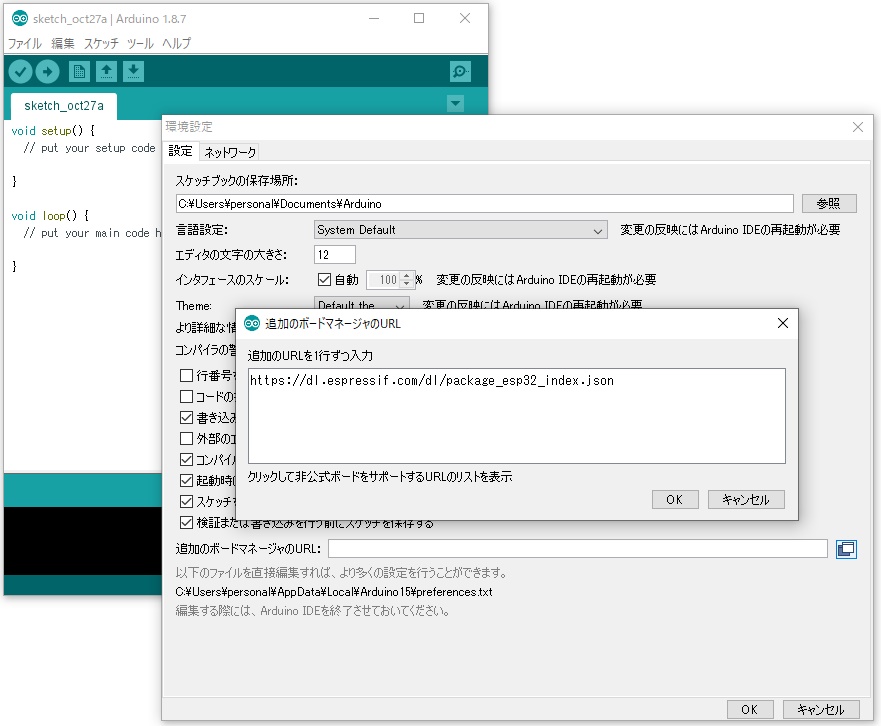Click the Open sketch up-arrow icon
This screenshot has width=881, height=726.
click(106, 71)
